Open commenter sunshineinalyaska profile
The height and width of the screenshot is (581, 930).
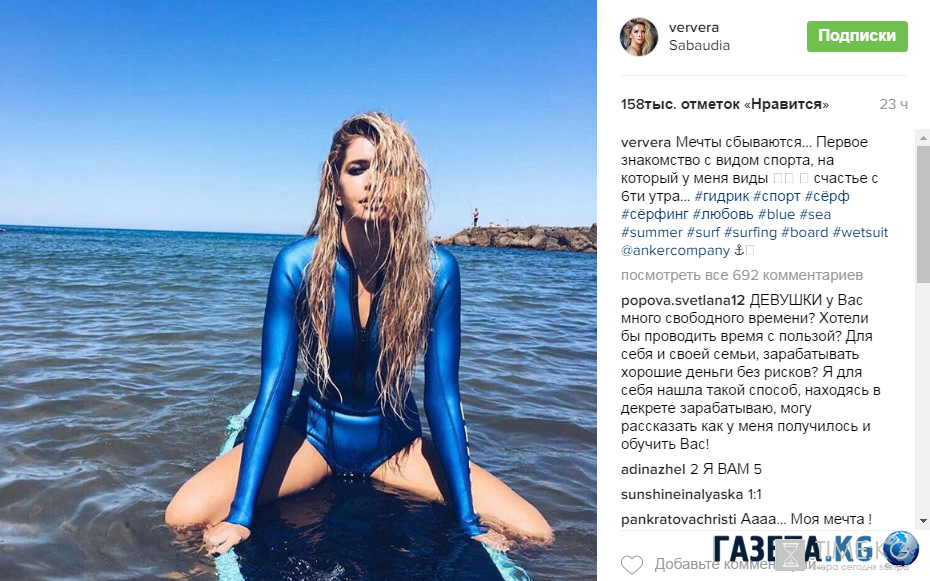tap(681, 494)
